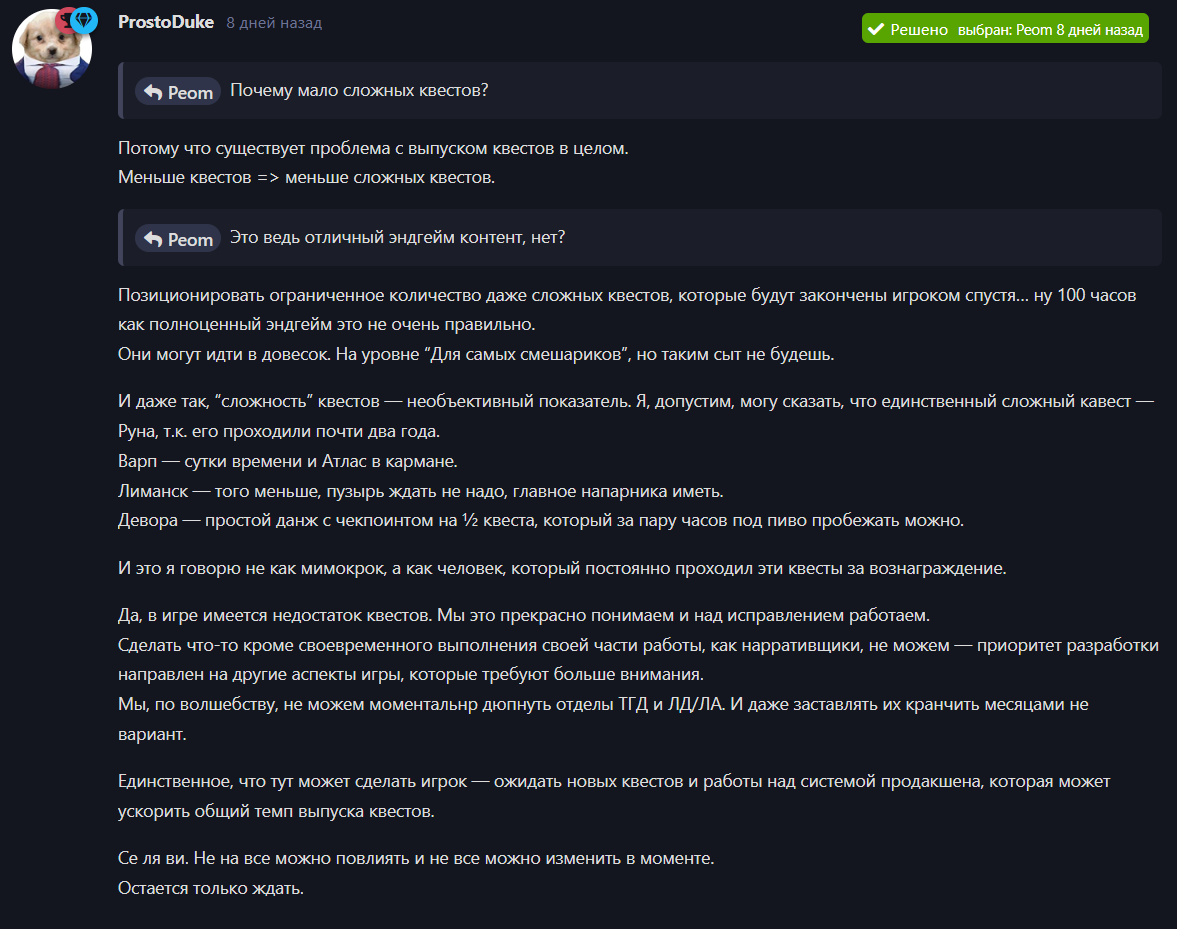Image resolution: width=1177 pixels, height=929 pixels.
Task: Click the blue diamond badge on avatar
Action: pyautogui.click(x=84, y=20)
